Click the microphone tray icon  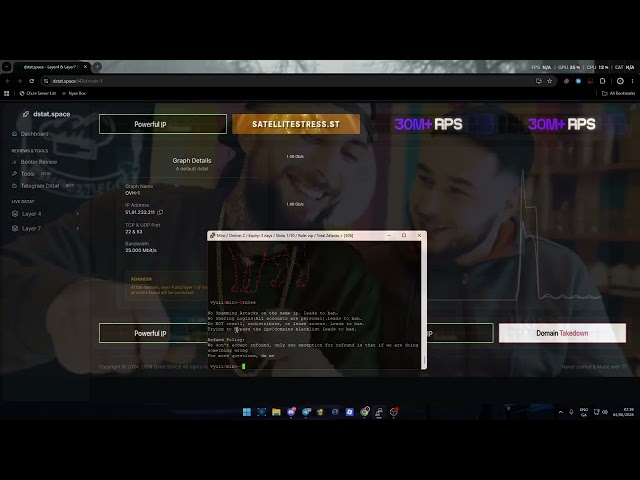571,412
